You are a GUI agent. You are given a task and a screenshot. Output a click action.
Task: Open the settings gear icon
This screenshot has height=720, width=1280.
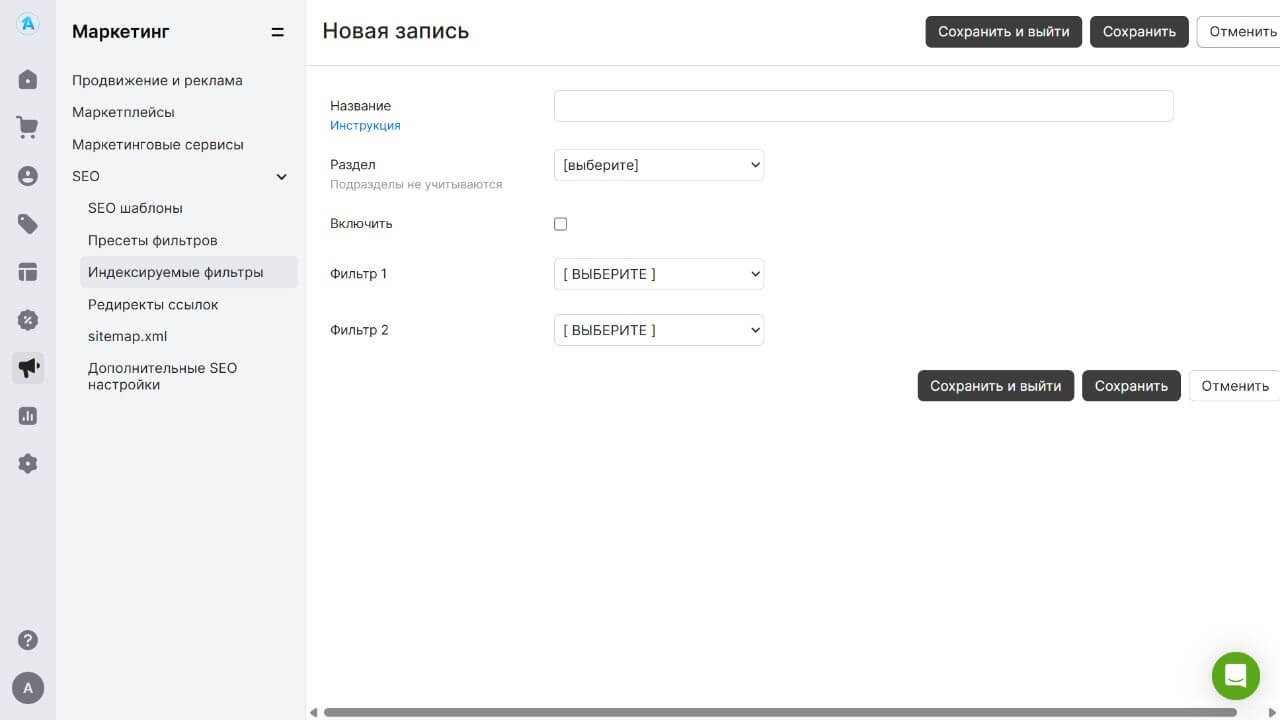tap(28, 464)
